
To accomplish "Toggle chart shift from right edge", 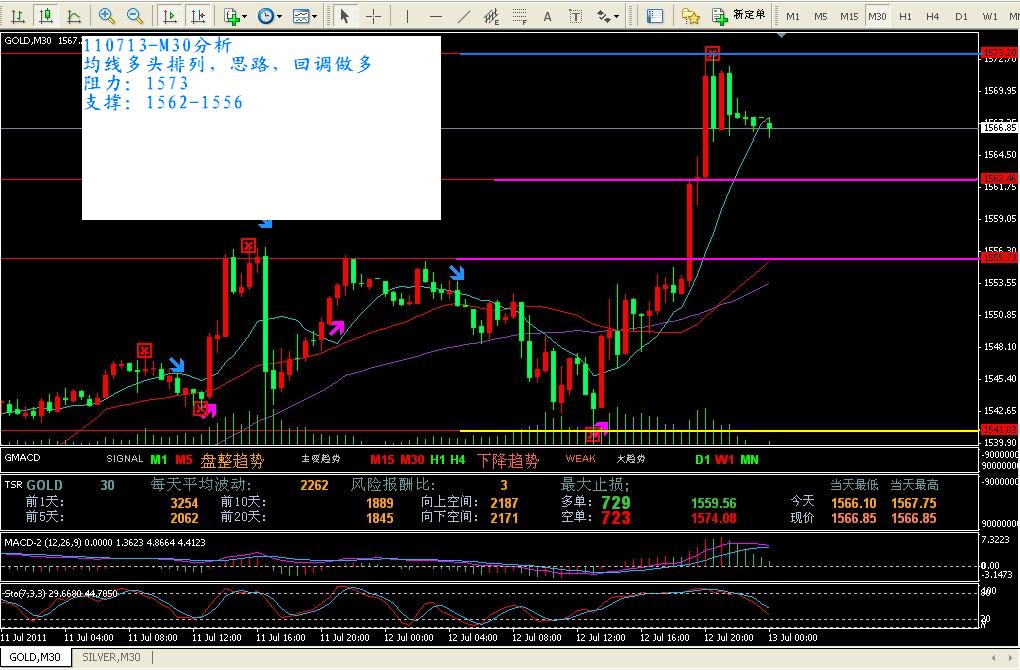I will tap(198, 16).
